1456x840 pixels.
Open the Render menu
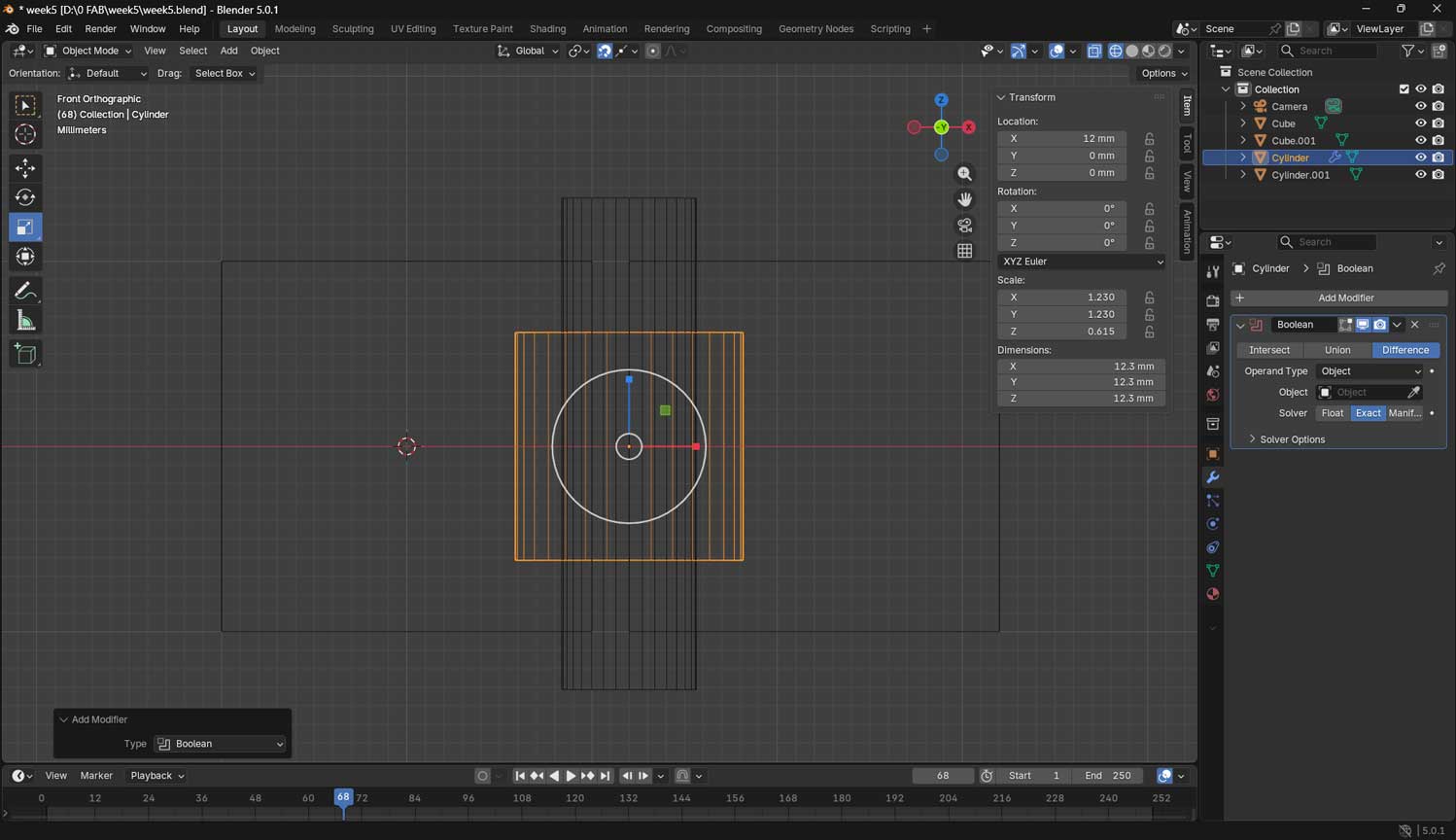coord(100,29)
